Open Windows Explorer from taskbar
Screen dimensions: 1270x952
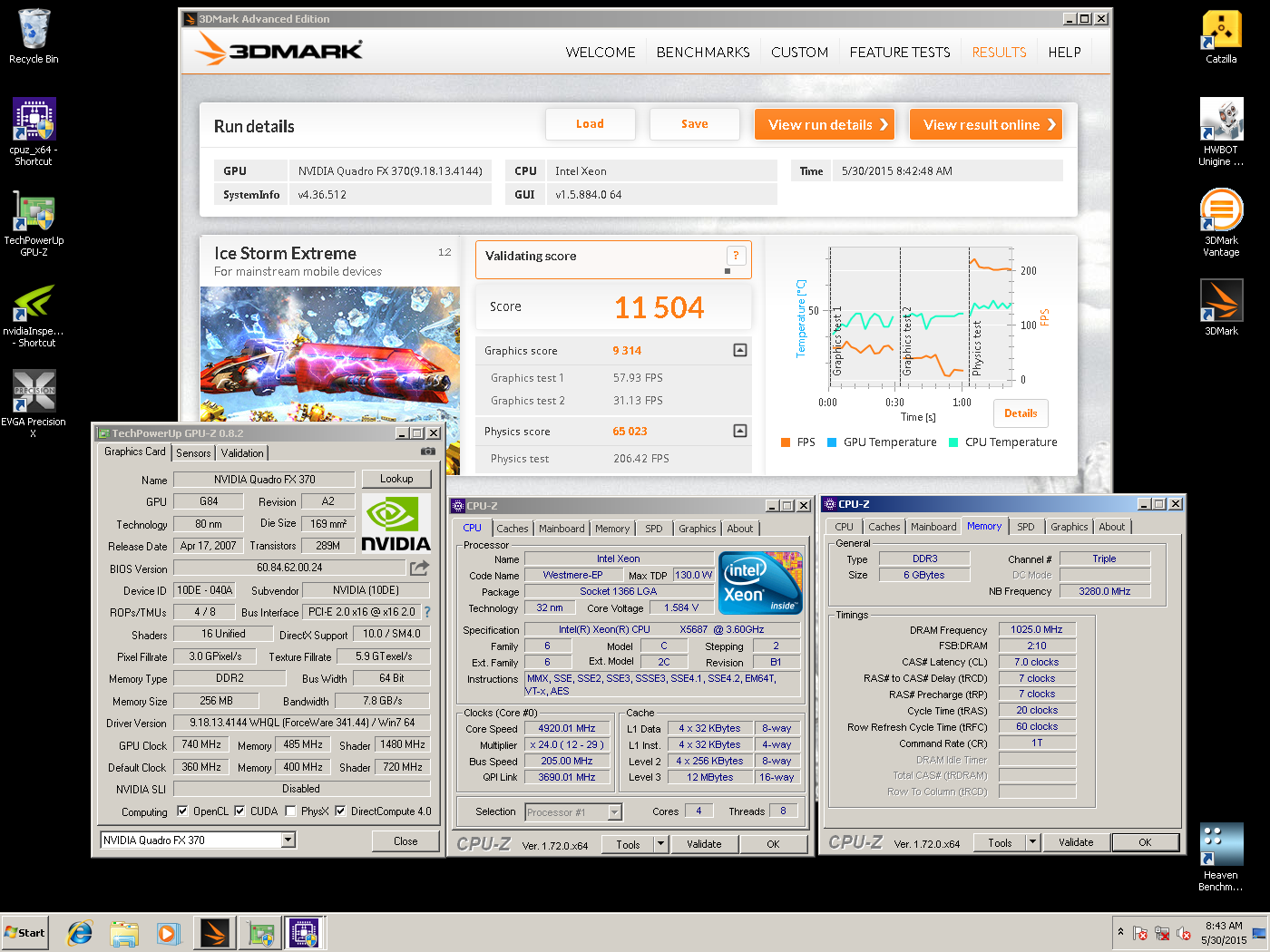pos(124,932)
